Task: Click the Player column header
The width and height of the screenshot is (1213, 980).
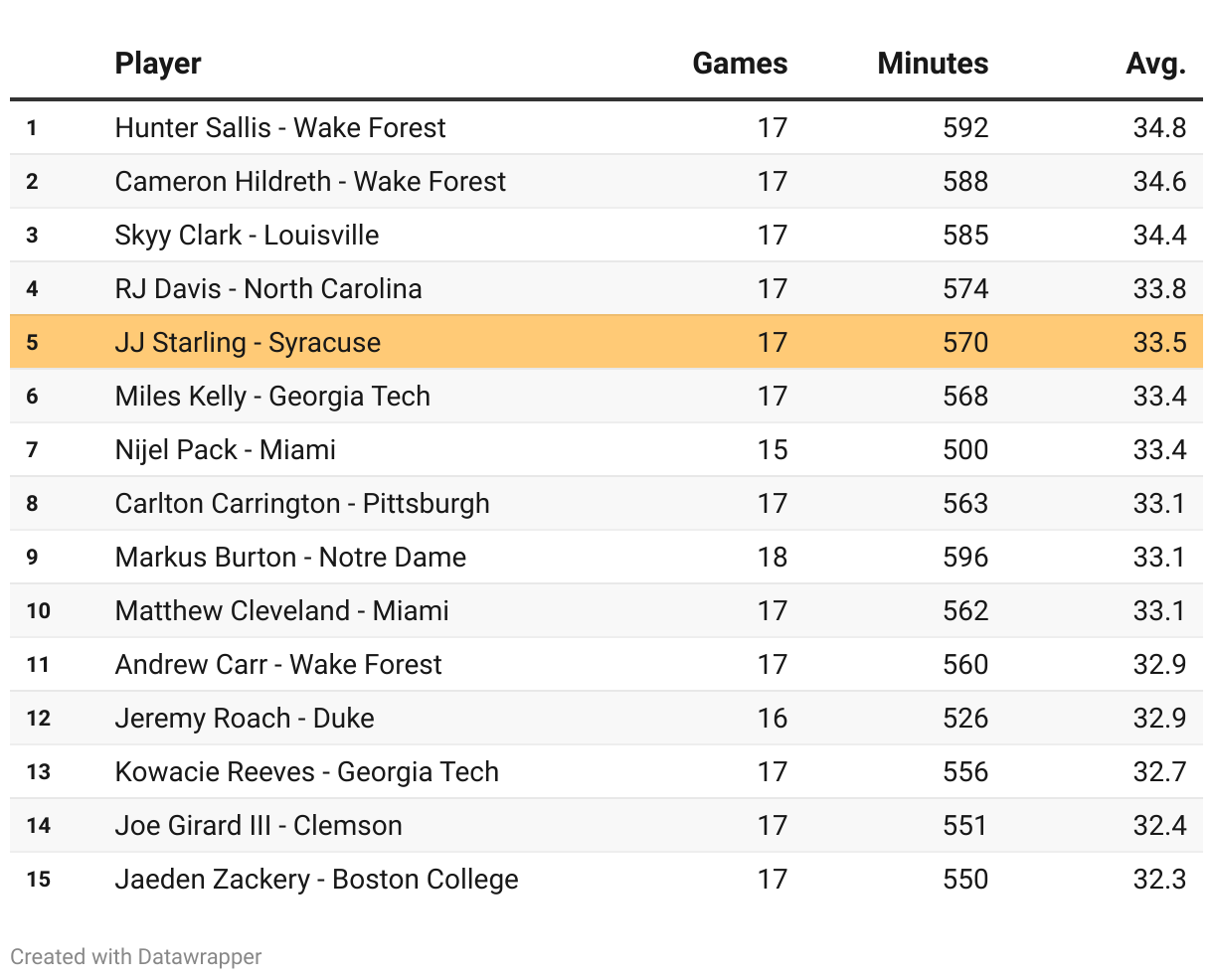Action: pos(158,64)
